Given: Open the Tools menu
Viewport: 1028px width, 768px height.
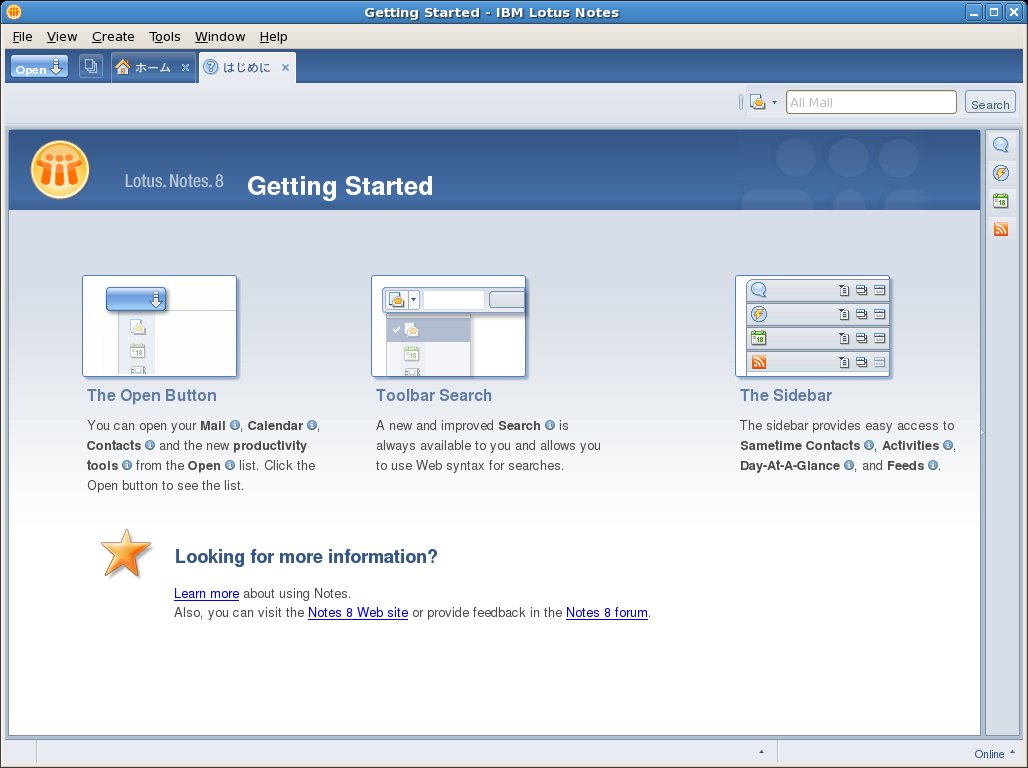Looking at the screenshot, I should [x=165, y=37].
